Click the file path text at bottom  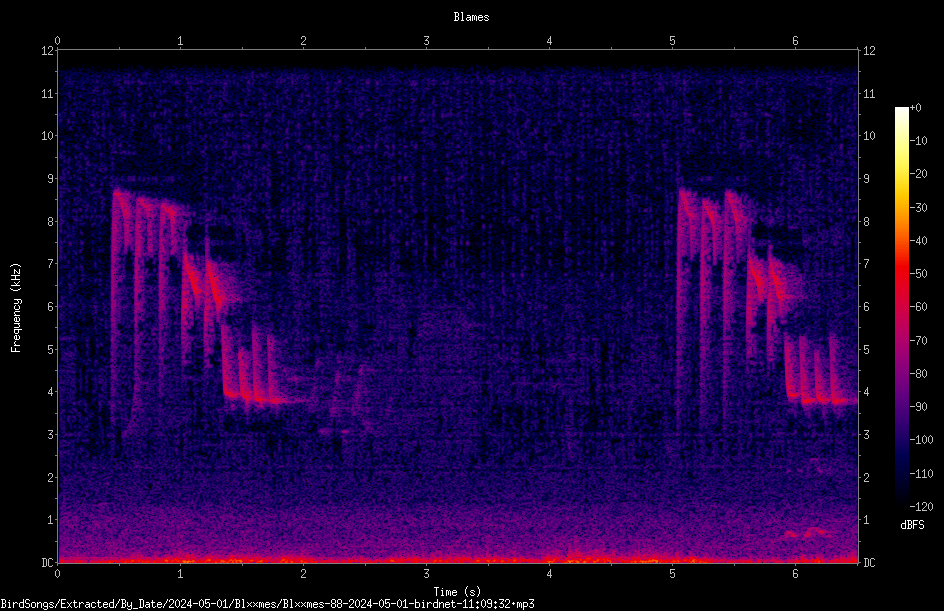tap(267, 604)
